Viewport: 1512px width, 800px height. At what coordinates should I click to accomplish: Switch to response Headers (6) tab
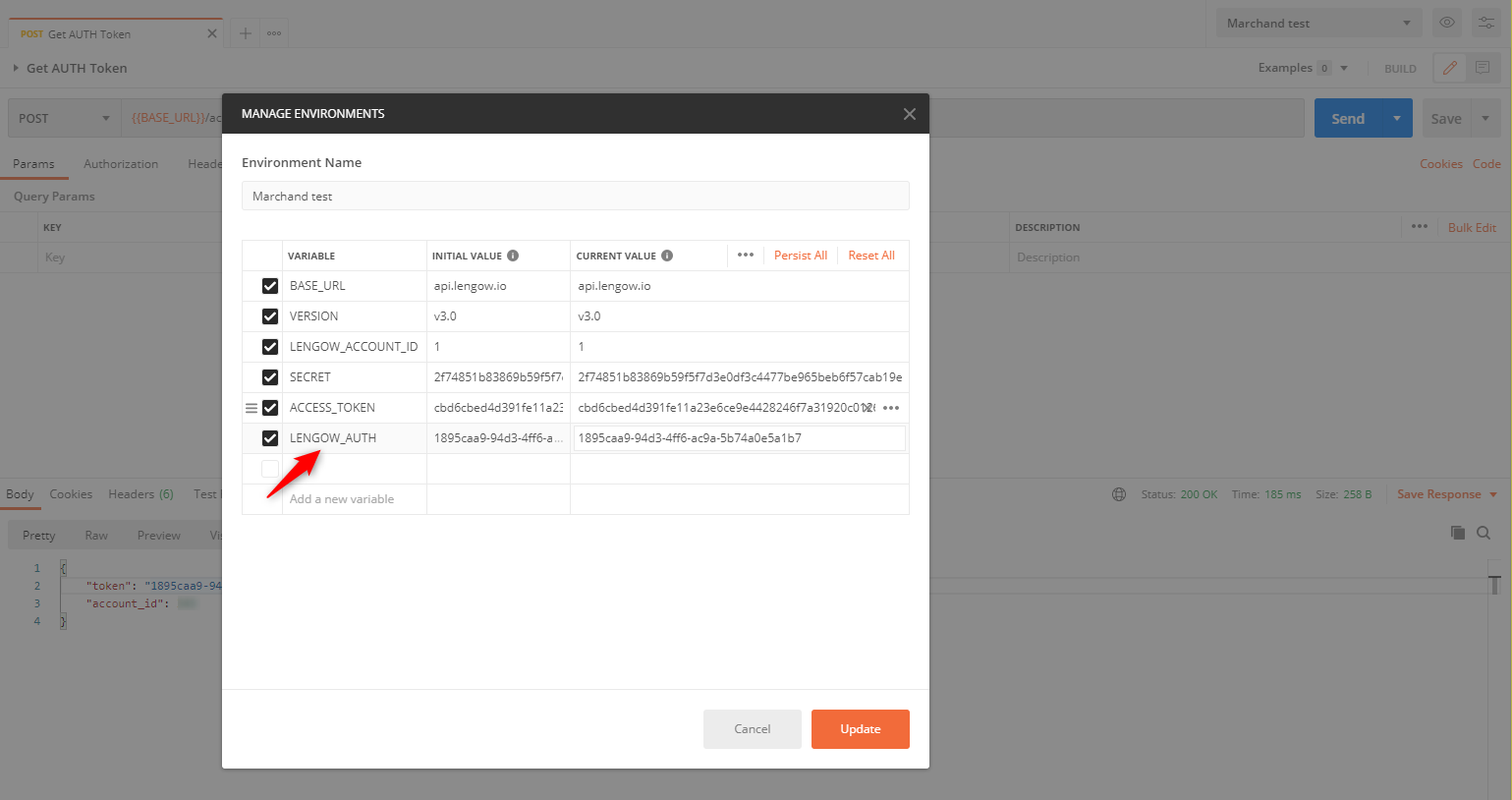[140, 494]
